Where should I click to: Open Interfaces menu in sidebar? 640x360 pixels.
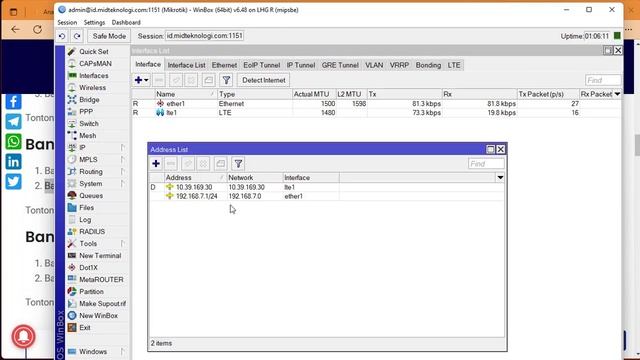coord(93,76)
